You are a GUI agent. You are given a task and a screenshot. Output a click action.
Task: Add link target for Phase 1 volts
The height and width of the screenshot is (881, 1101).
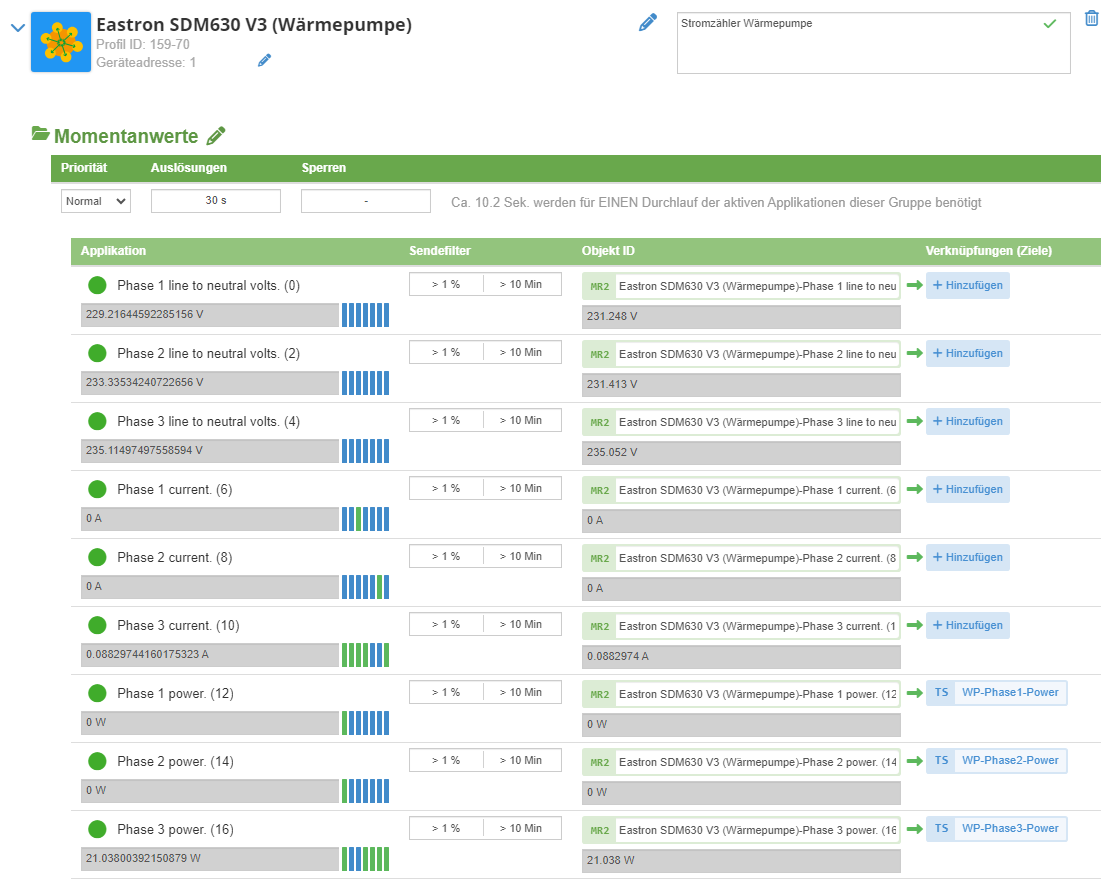tap(968, 286)
